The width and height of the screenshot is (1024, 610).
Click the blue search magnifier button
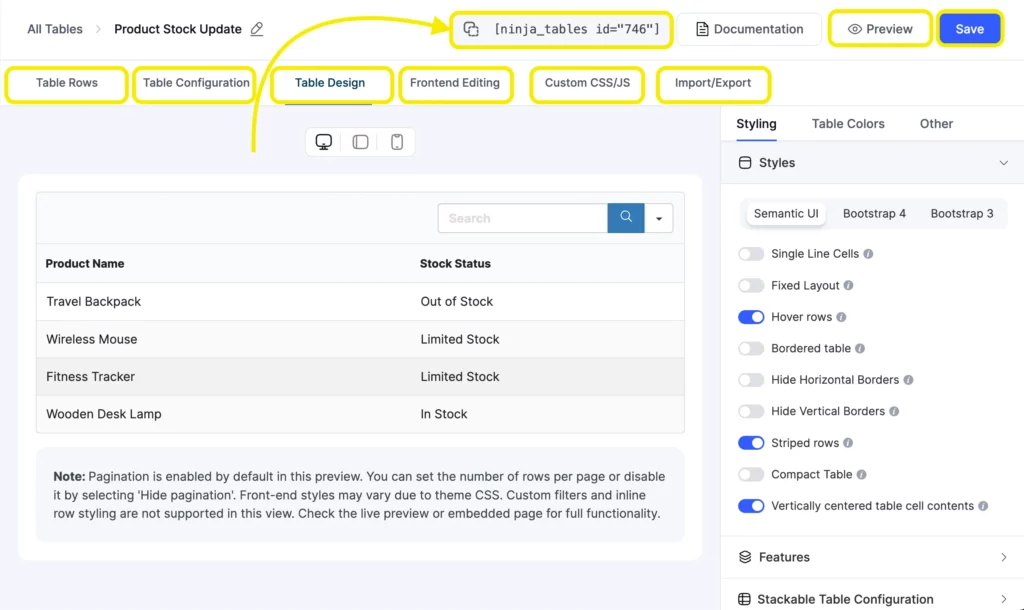(x=626, y=218)
